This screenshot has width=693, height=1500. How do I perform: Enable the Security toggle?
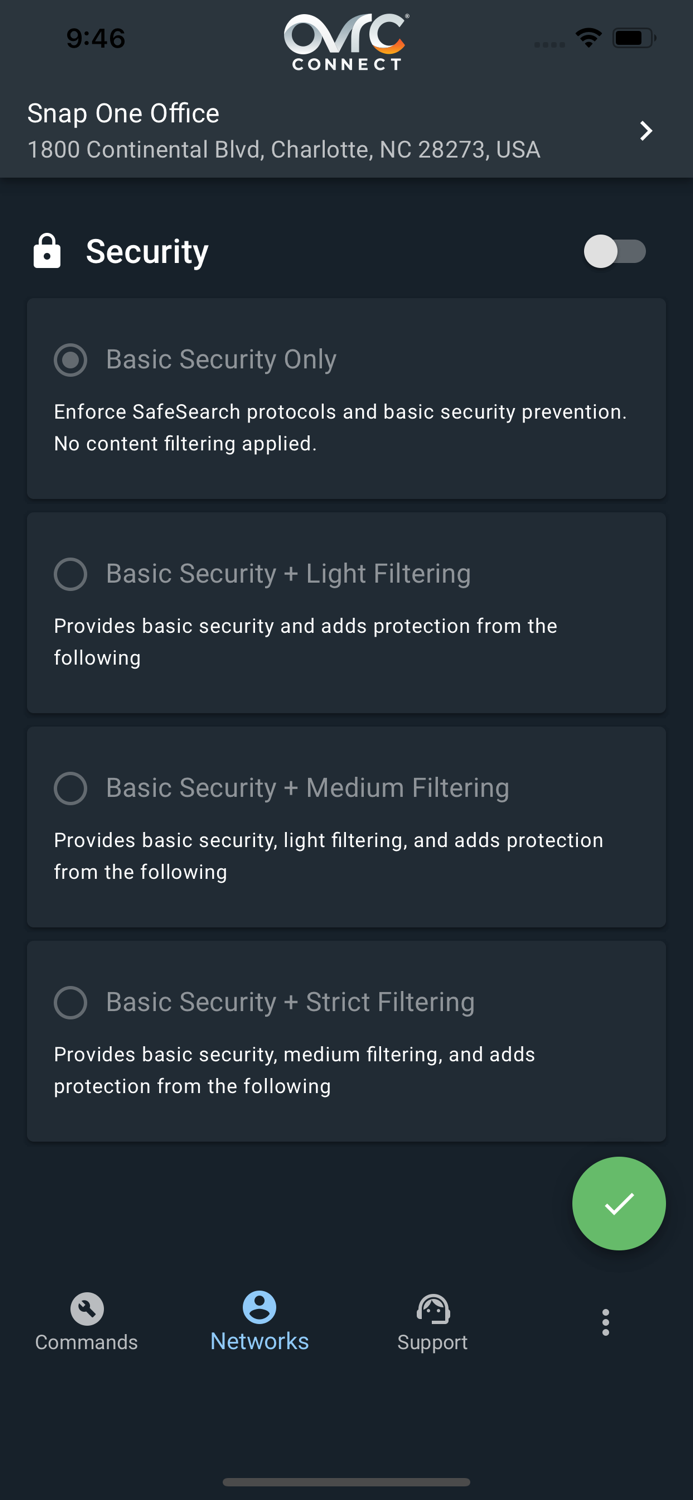[614, 252]
